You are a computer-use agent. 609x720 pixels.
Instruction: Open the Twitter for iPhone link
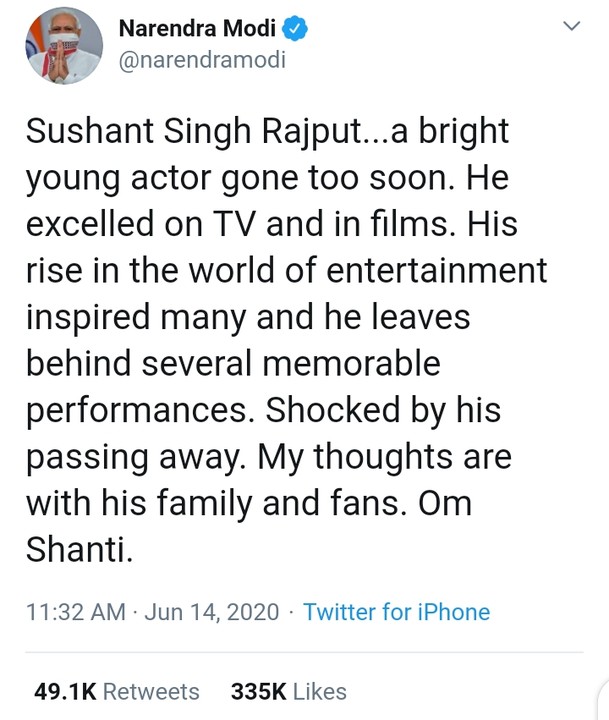[x=396, y=612]
